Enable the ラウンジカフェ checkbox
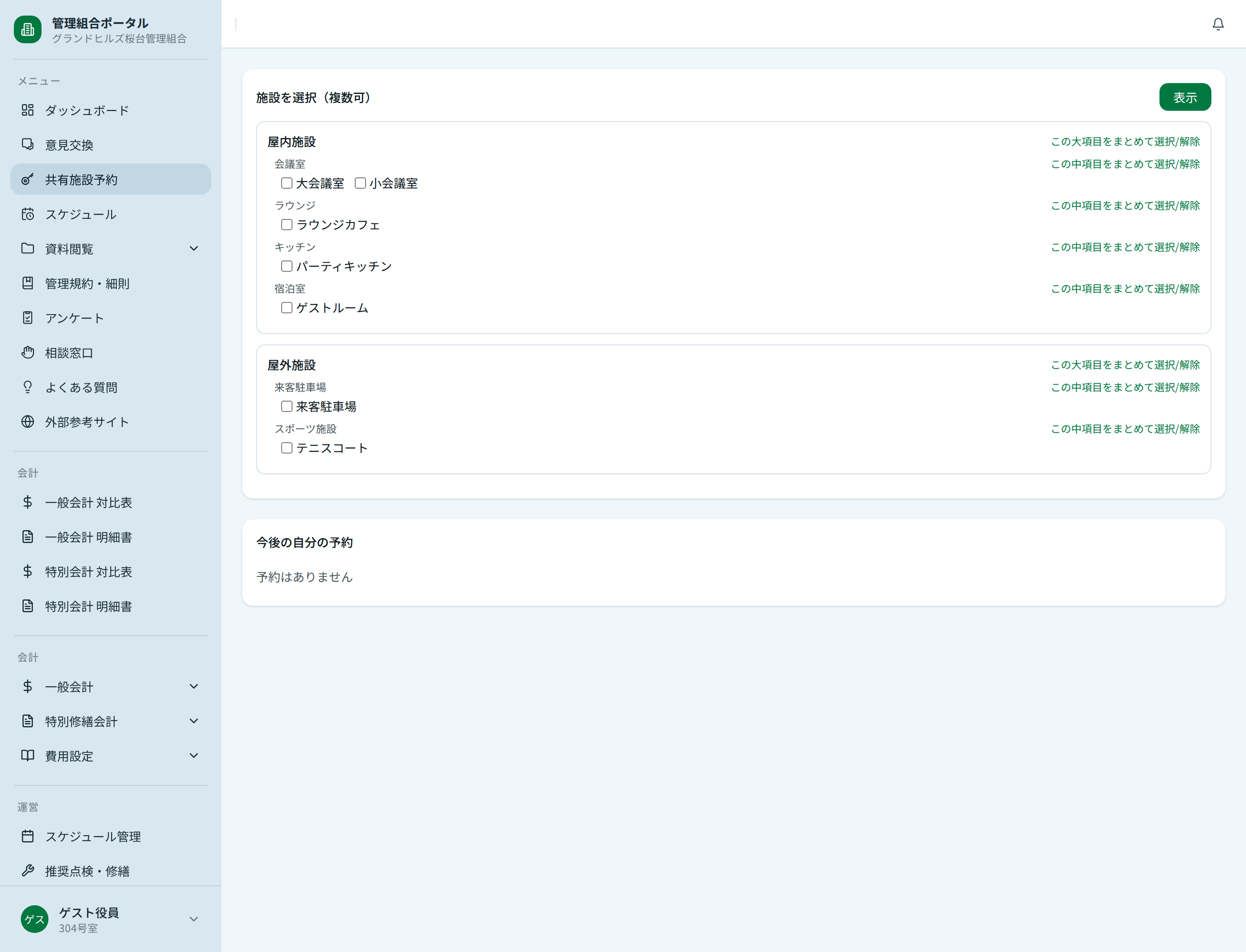This screenshot has height=952, width=1246. point(287,225)
